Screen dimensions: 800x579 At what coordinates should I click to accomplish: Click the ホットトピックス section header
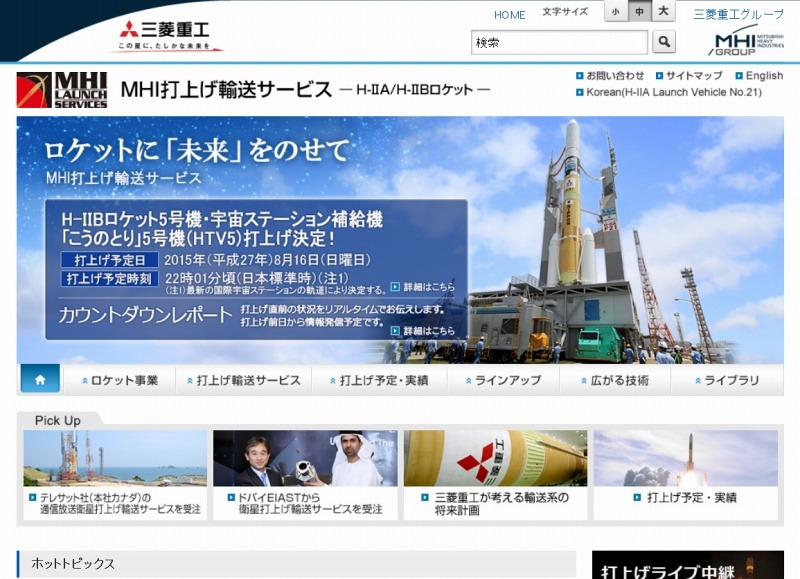tap(296, 564)
